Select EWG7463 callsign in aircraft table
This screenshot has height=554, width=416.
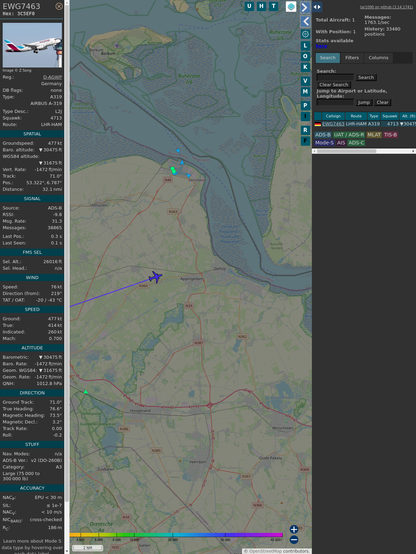[333, 124]
